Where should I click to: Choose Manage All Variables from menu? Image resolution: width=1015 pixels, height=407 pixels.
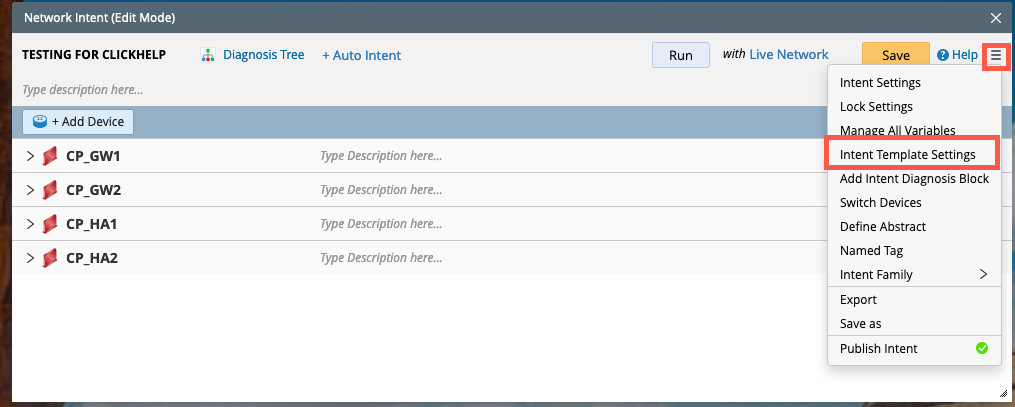(897, 130)
